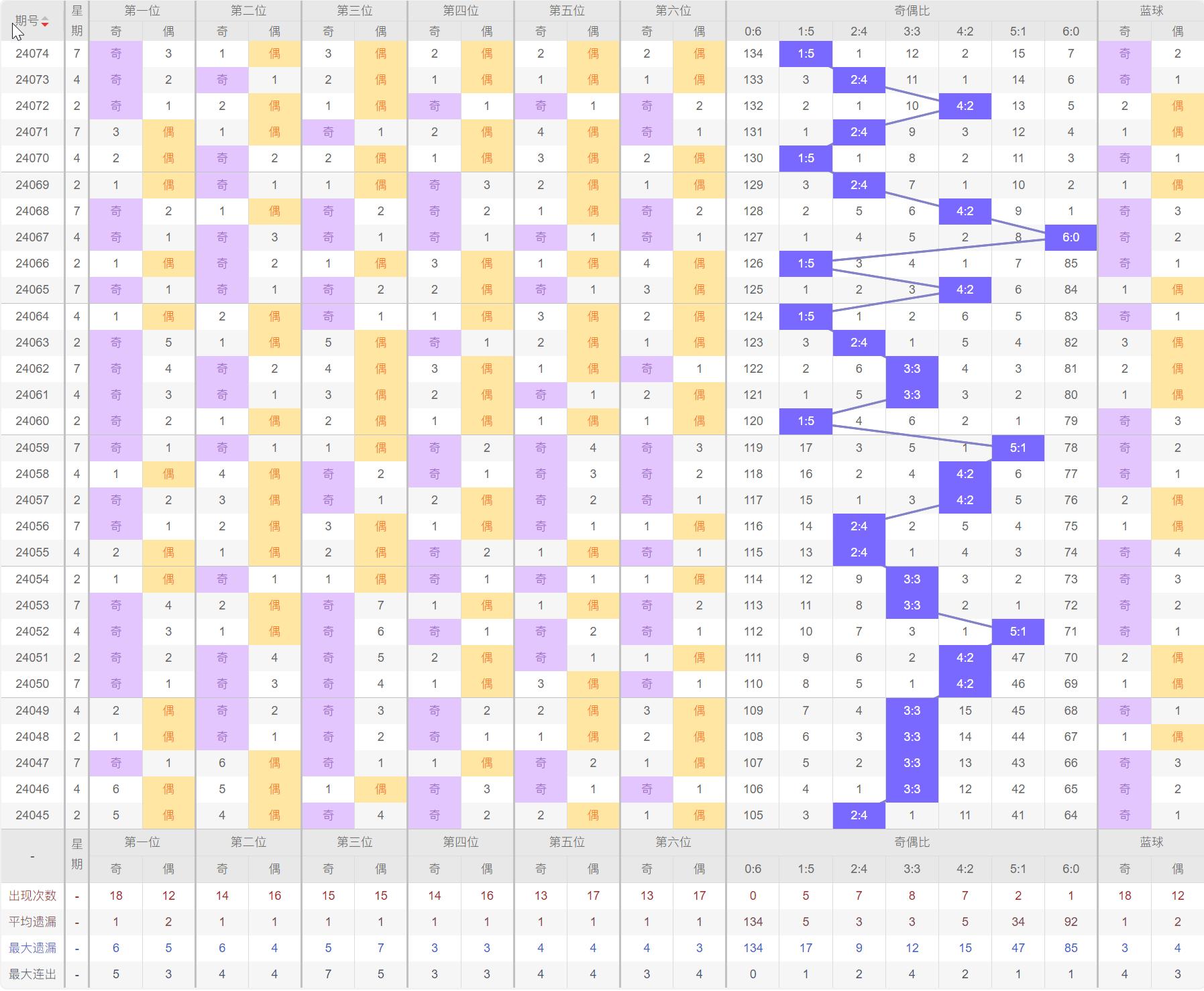Click 5:1 average value 34 in 平均遗漏 row
Screen dimensions: 1204x991
(x=1018, y=922)
